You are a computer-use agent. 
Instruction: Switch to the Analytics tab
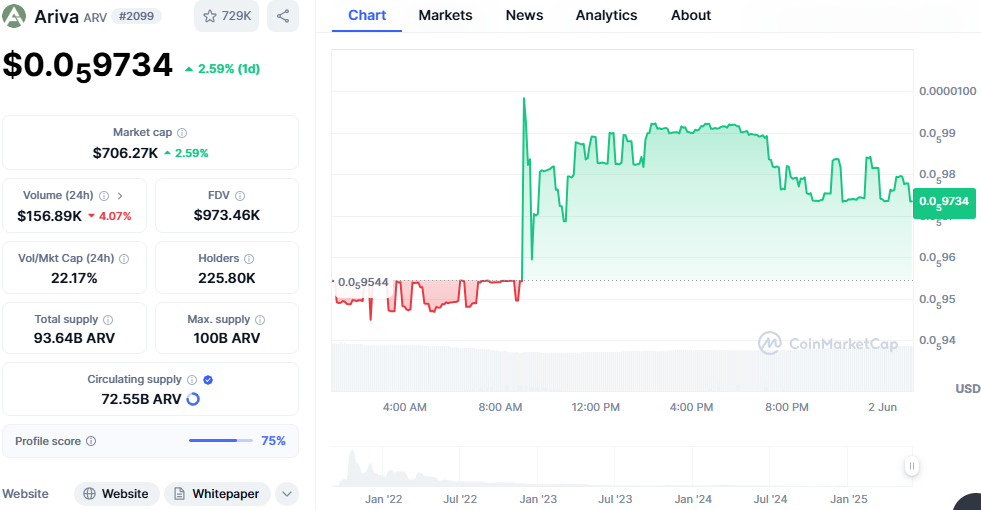point(606,16)
